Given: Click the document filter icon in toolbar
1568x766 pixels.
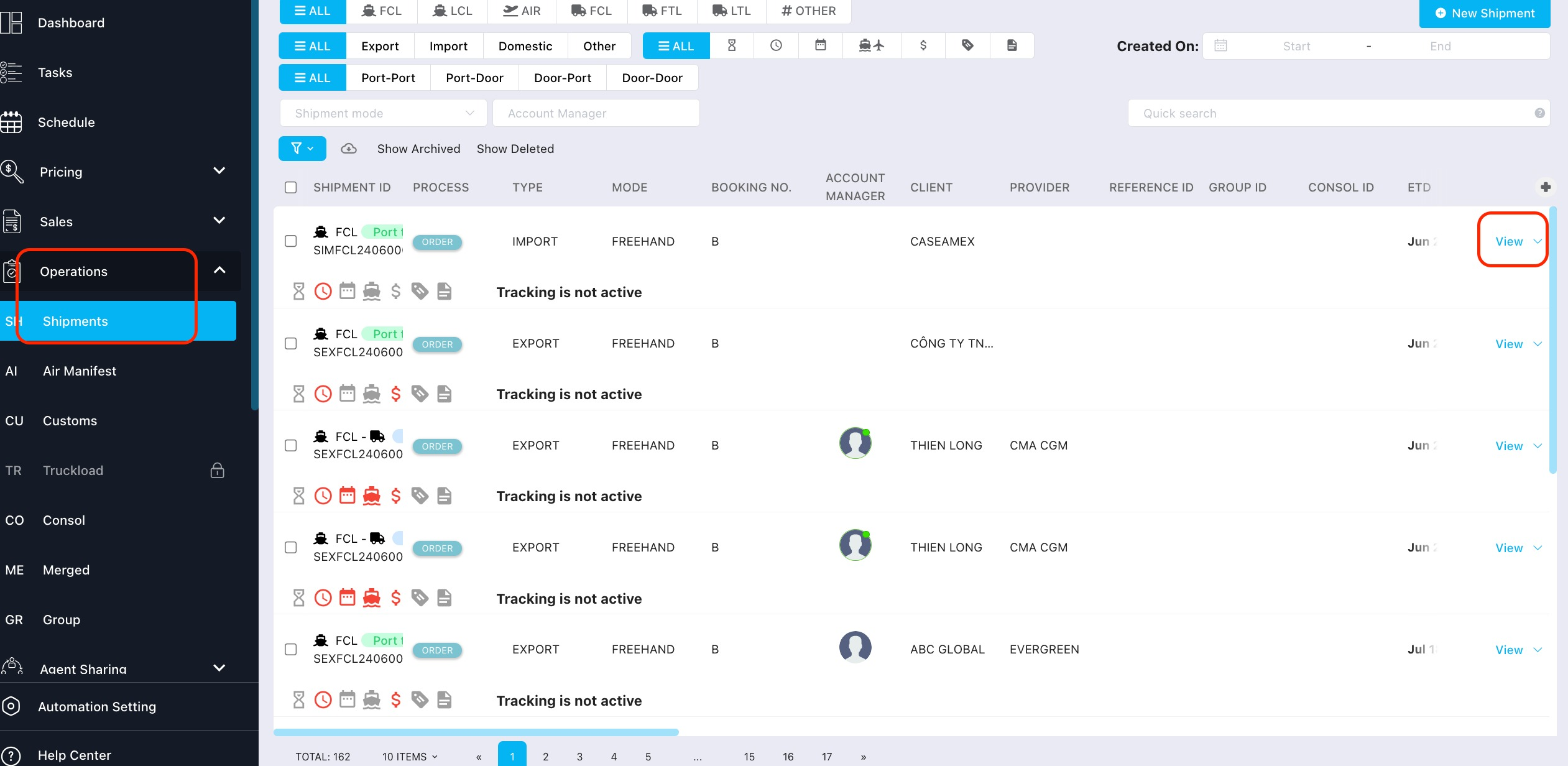Looking at the screenshot, I should pyautogui.click(x=1012, y=45).
